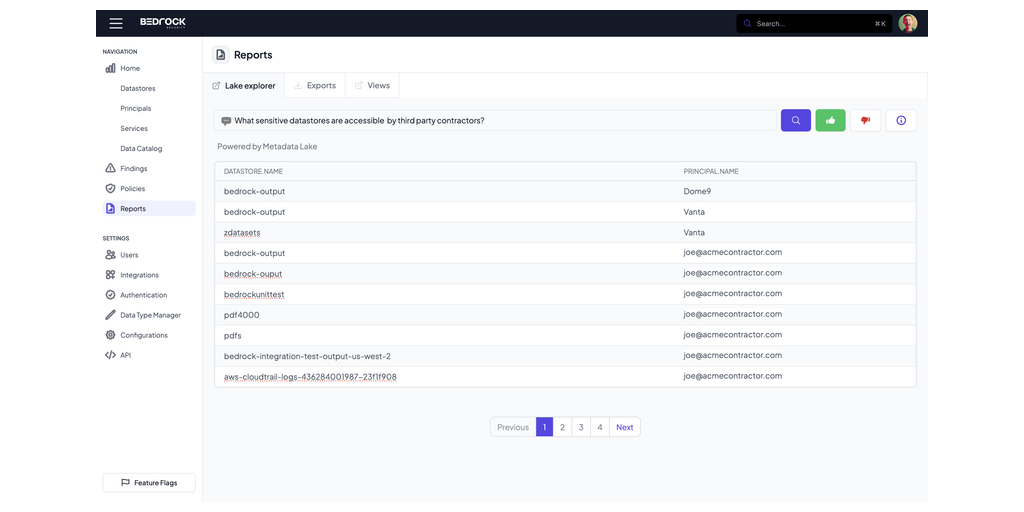Open the Integrations settings label

click(139, 275)
